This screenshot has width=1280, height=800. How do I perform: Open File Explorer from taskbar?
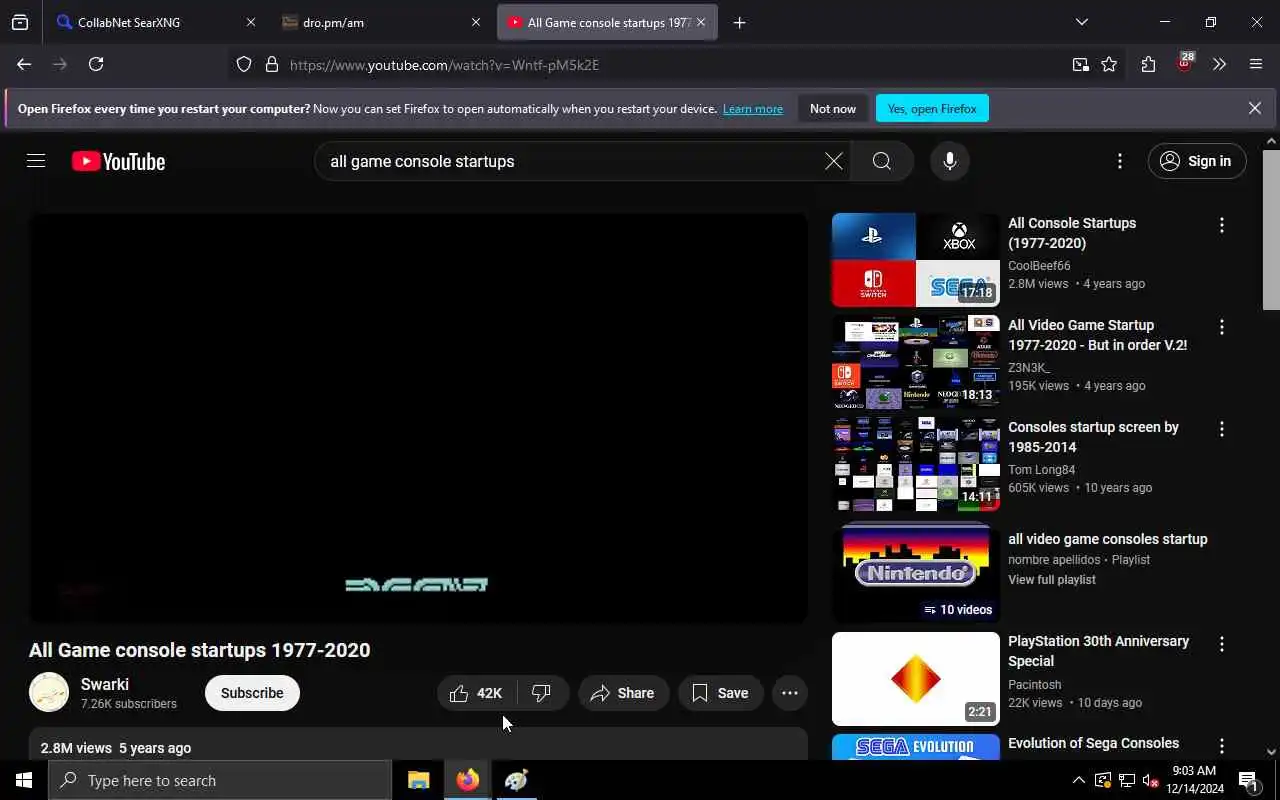click(x=418, y=780)
